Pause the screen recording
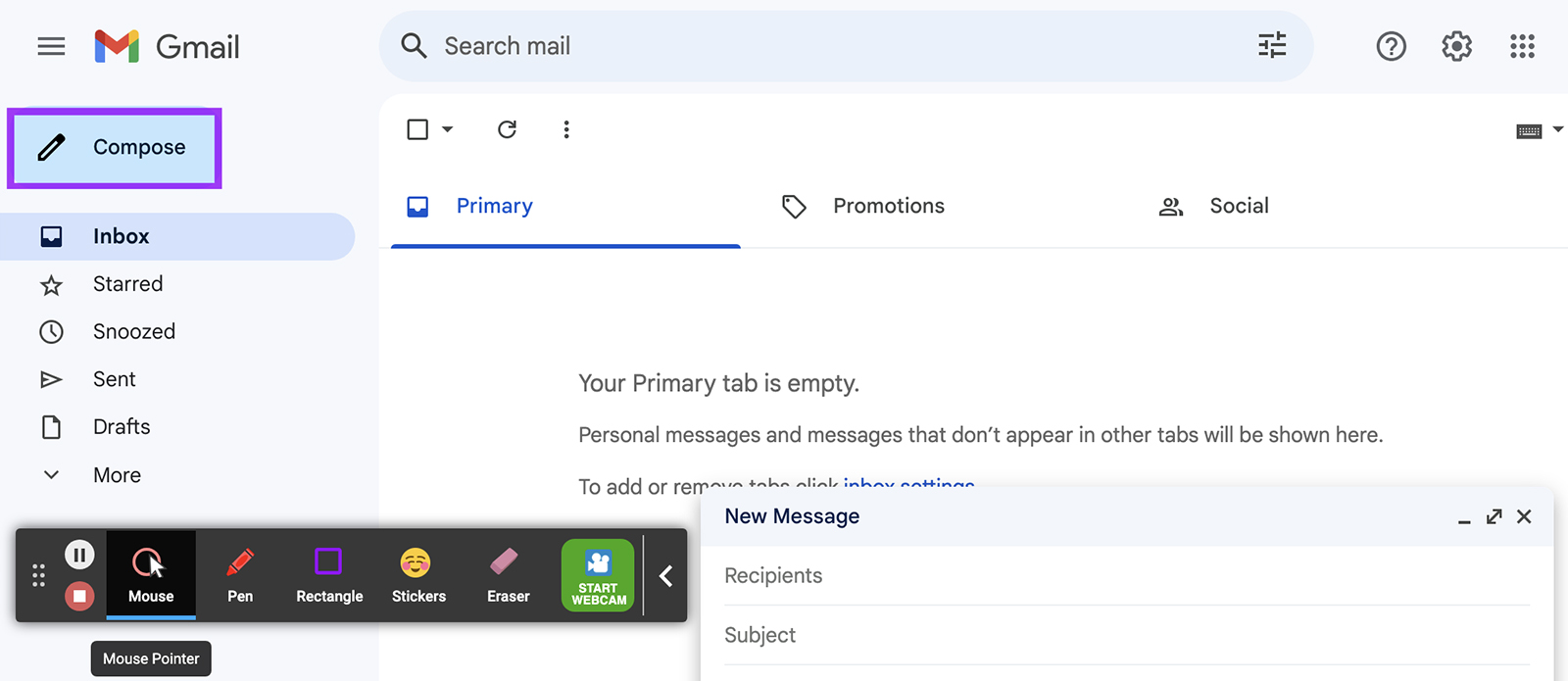This screenshot has height=681, width=1568. point(79,556)
